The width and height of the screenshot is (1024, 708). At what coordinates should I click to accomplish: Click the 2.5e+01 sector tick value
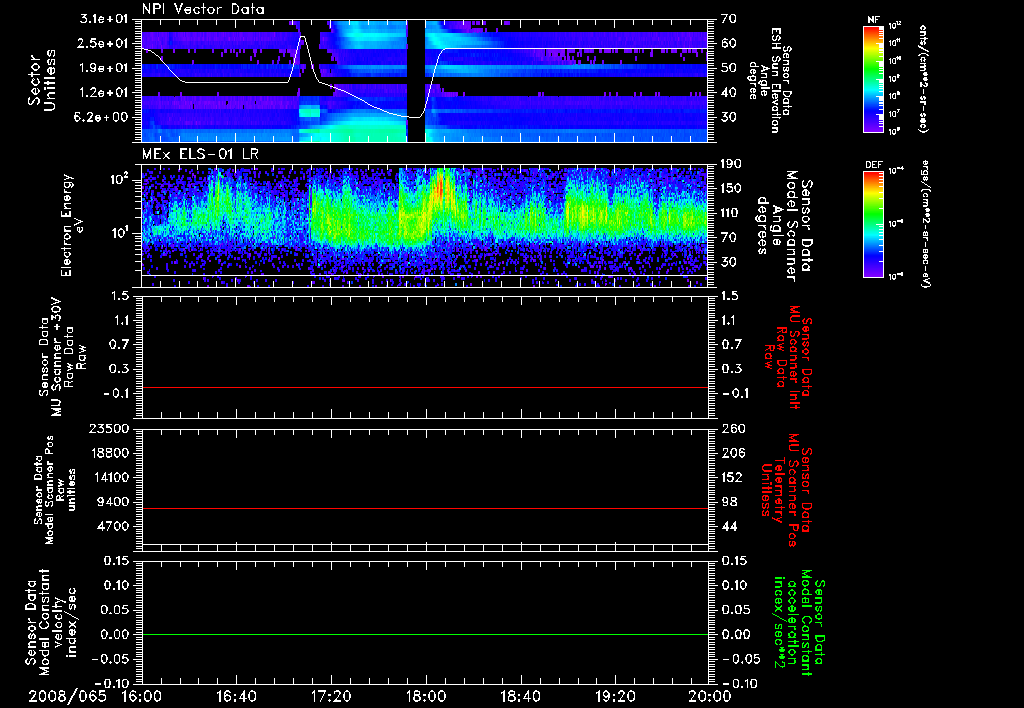(104, 43)
